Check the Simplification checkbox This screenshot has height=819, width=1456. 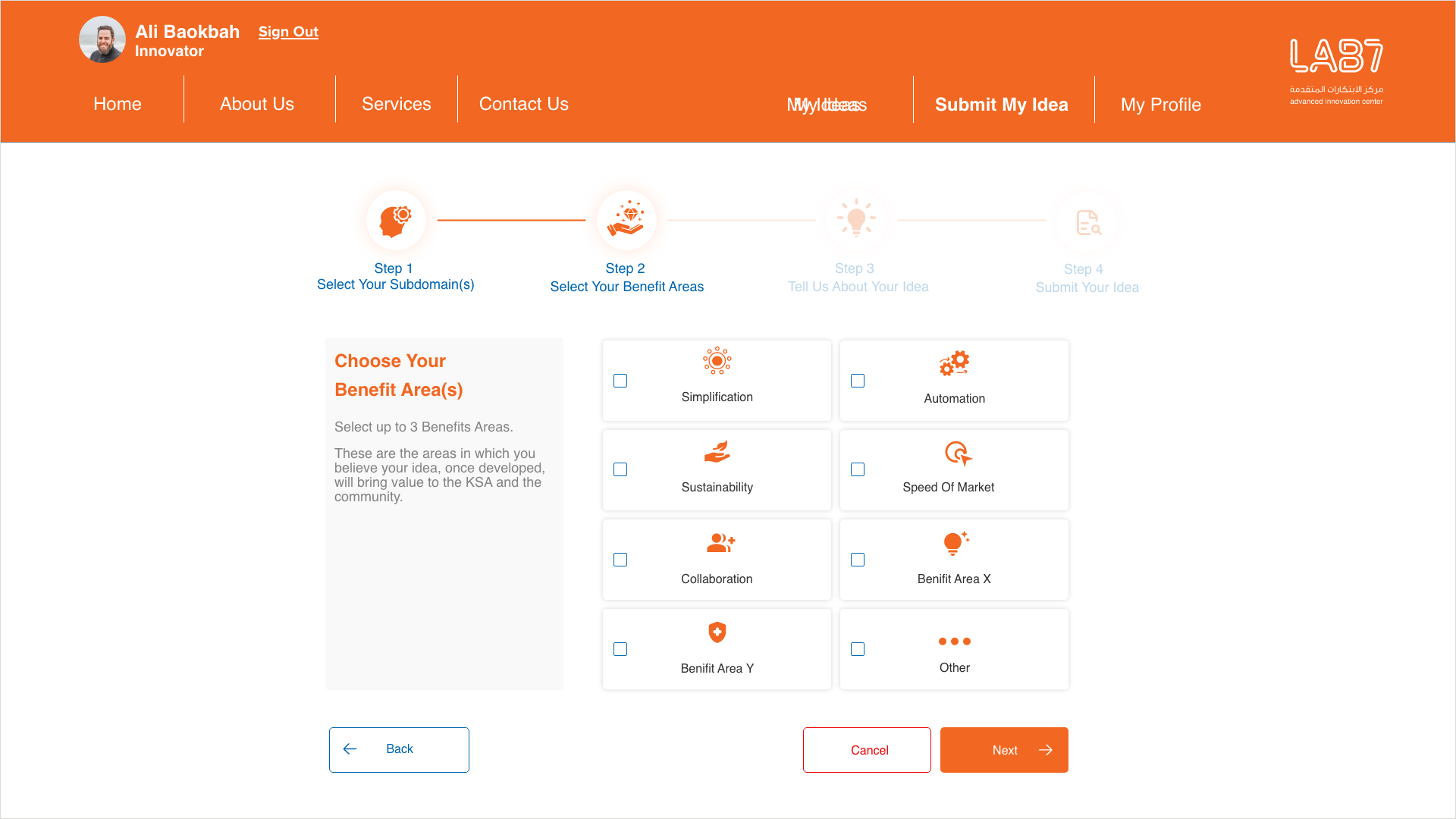click(x=620, y=381)
